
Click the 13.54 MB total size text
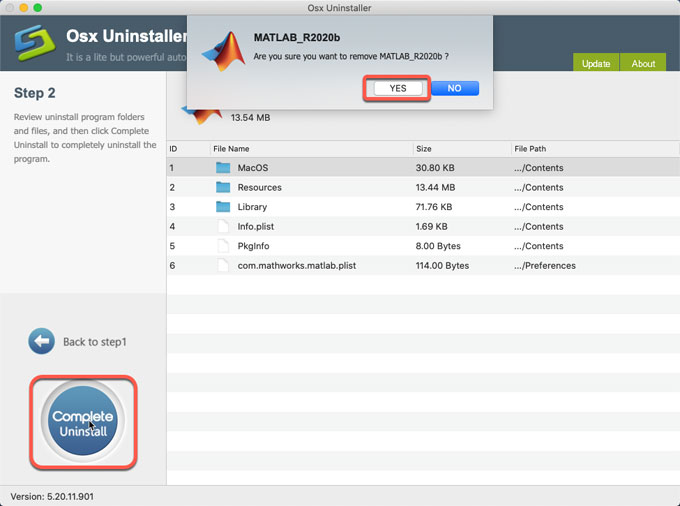pos(250,118)
